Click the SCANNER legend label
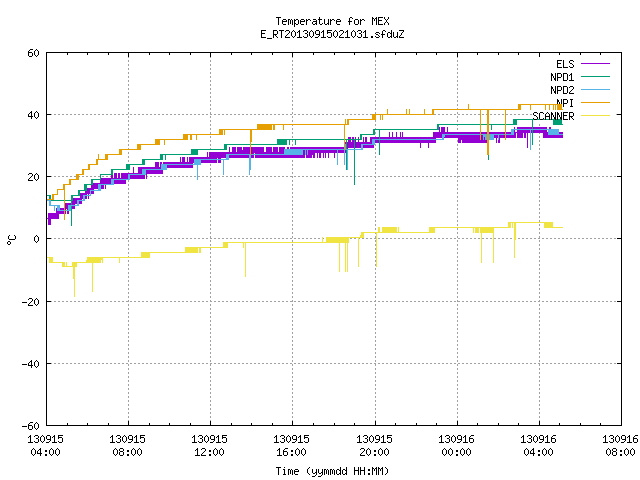The height and width of the screenshot is (480, 640). click(553, 116)
